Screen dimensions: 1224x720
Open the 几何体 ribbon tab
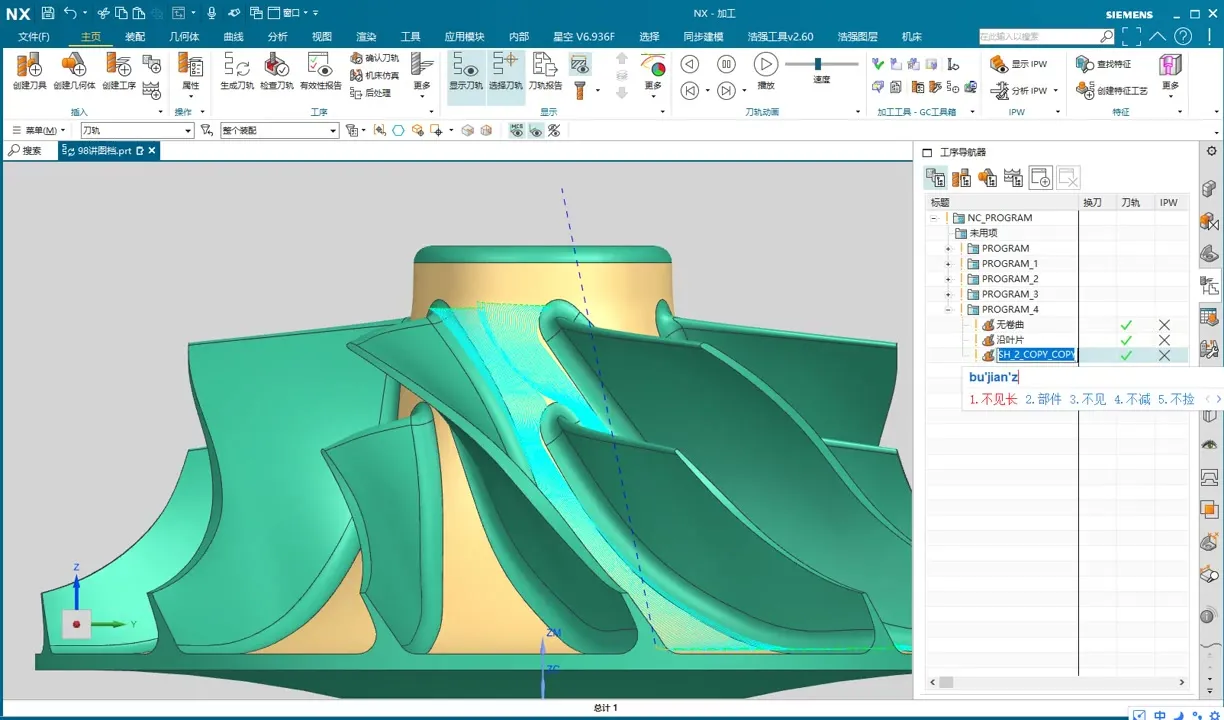184,37
